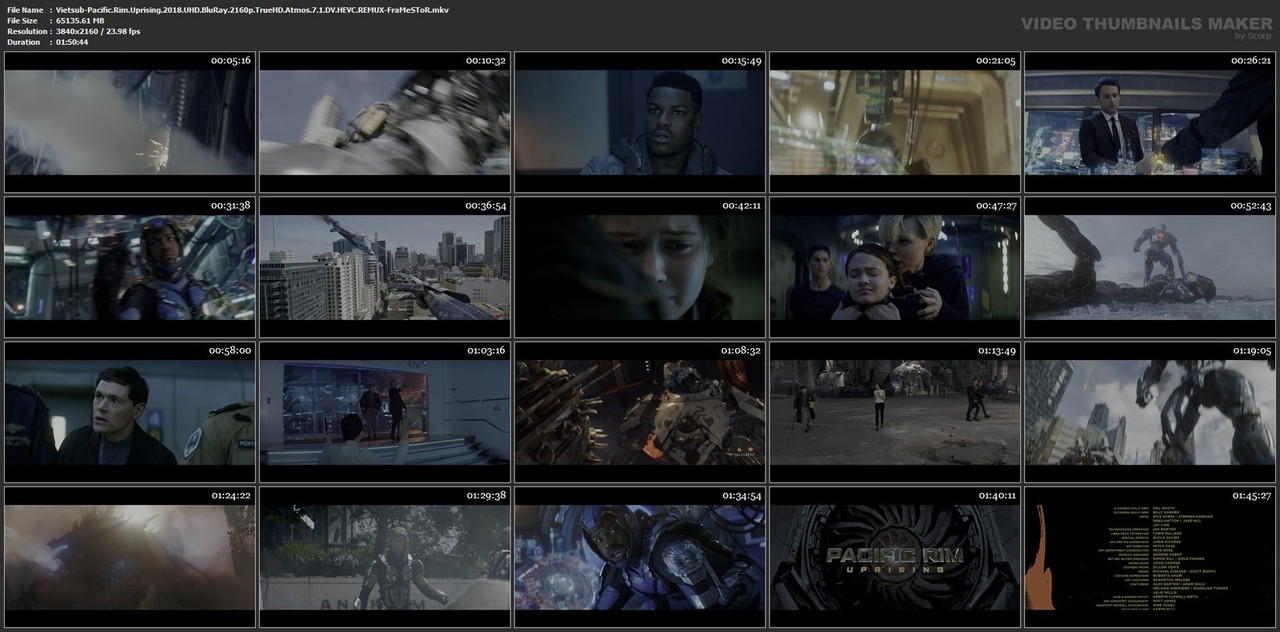Open the frame stamped 00:26:21

(x=1150, y=120)
